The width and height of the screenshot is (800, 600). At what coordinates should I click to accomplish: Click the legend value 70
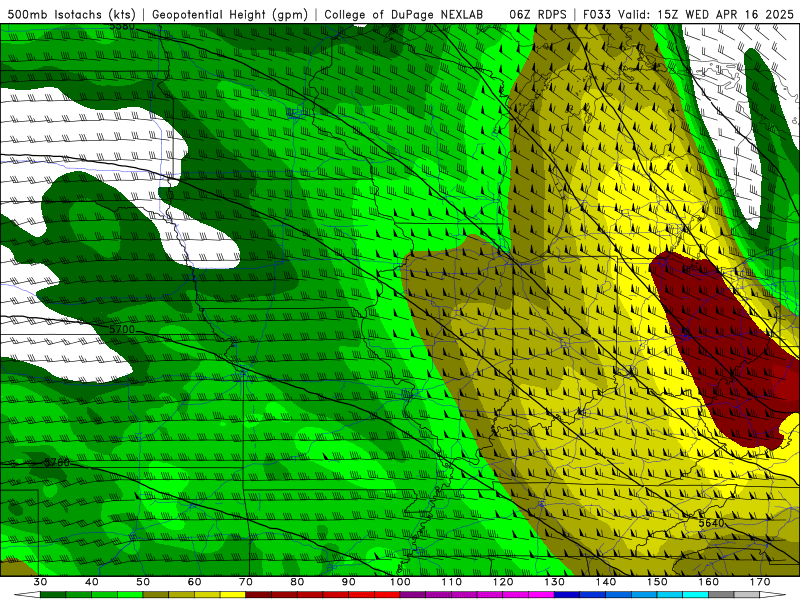pos(246,582)
